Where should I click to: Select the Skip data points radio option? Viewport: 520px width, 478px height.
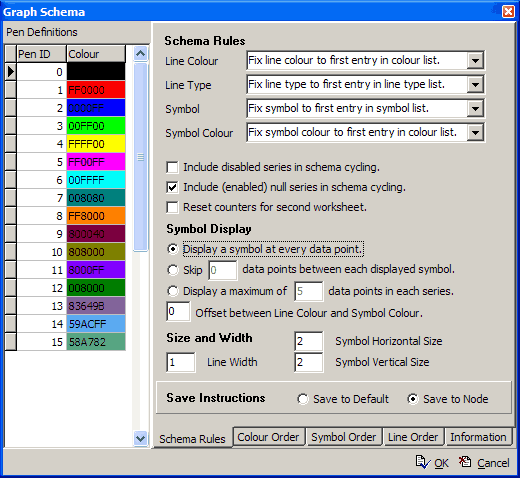pos(173,270)
